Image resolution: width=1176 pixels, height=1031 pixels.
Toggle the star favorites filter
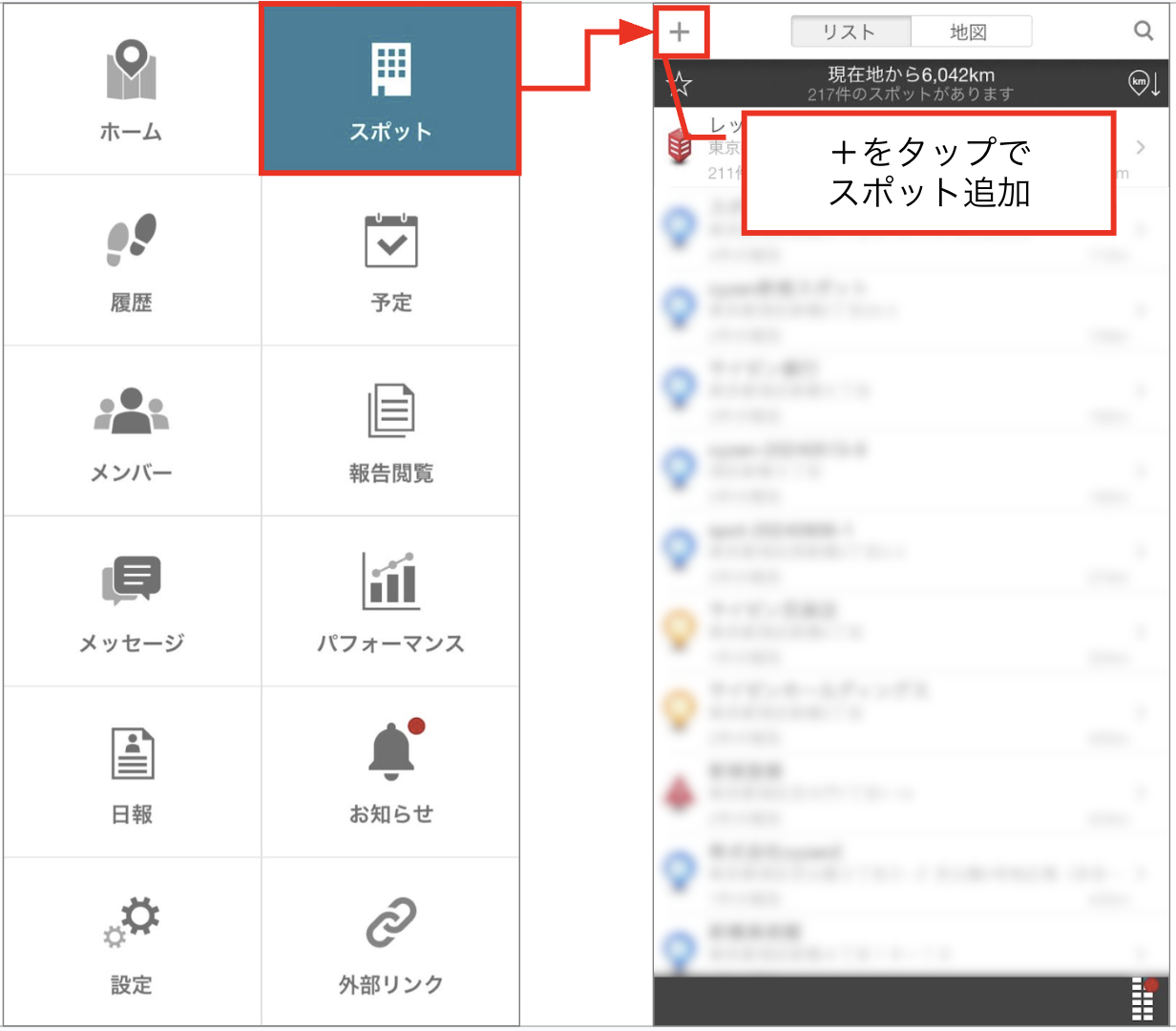point(678,84)
